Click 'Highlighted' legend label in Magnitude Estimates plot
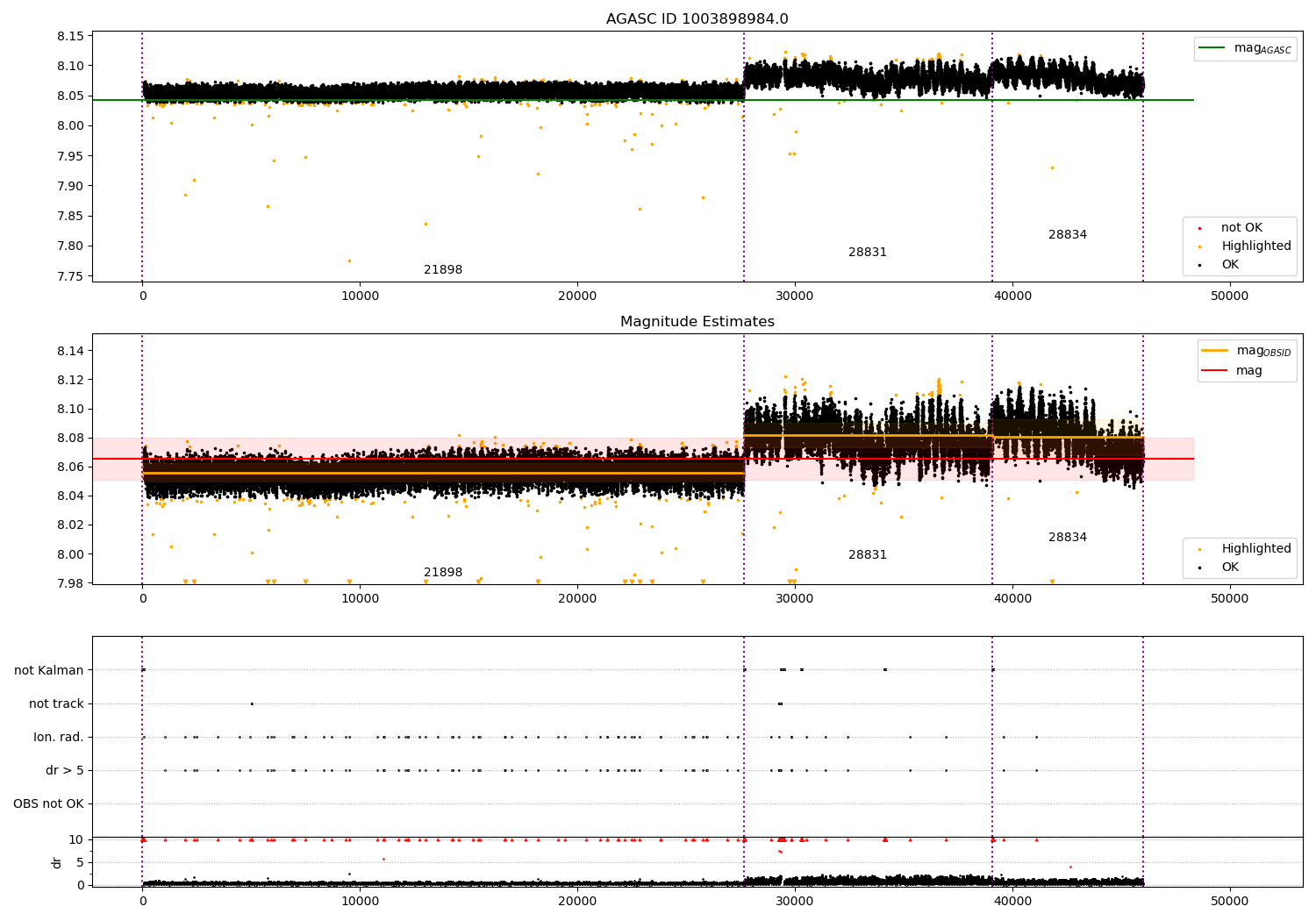The height and width of the screenshot is (921, 1316). click(x=1256, y=549)
